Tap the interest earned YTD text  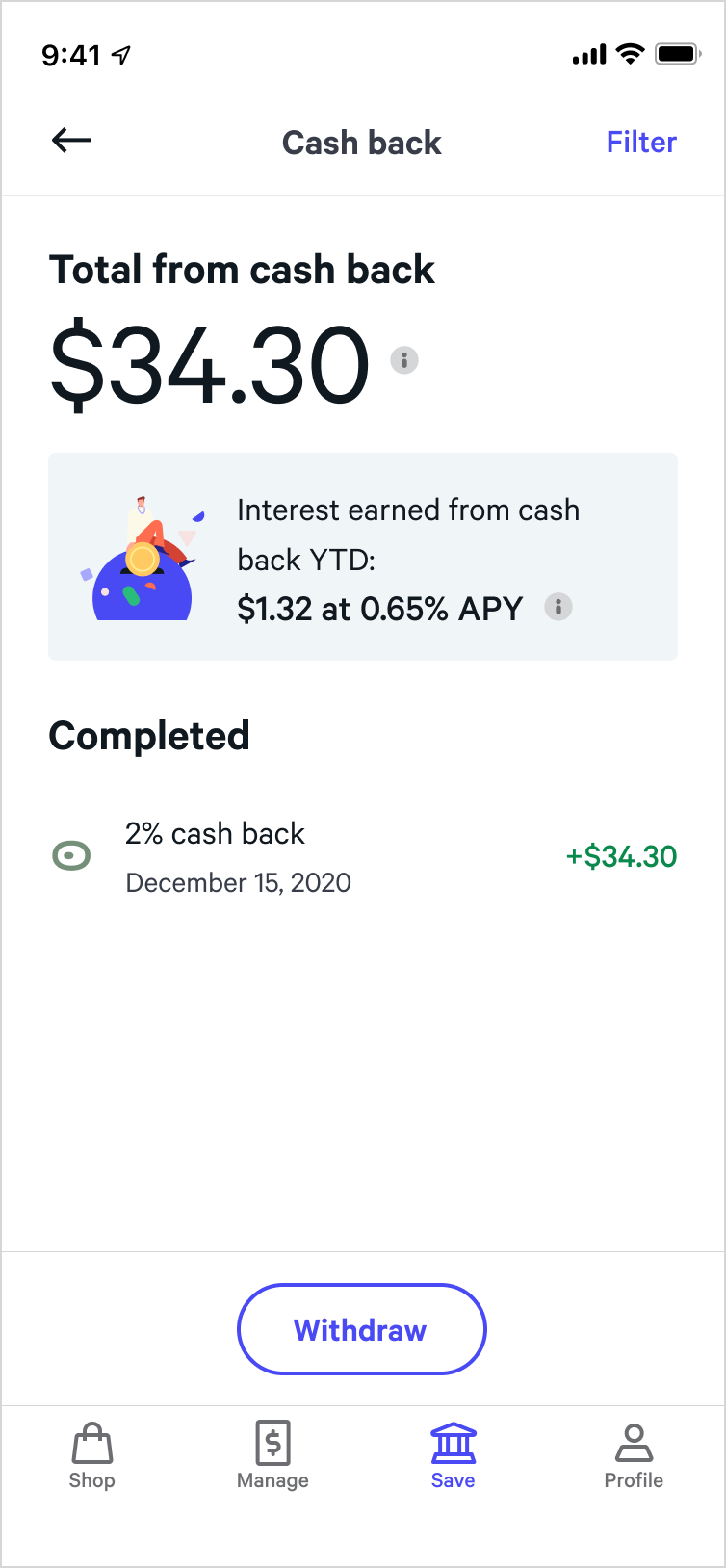point(408,535)
